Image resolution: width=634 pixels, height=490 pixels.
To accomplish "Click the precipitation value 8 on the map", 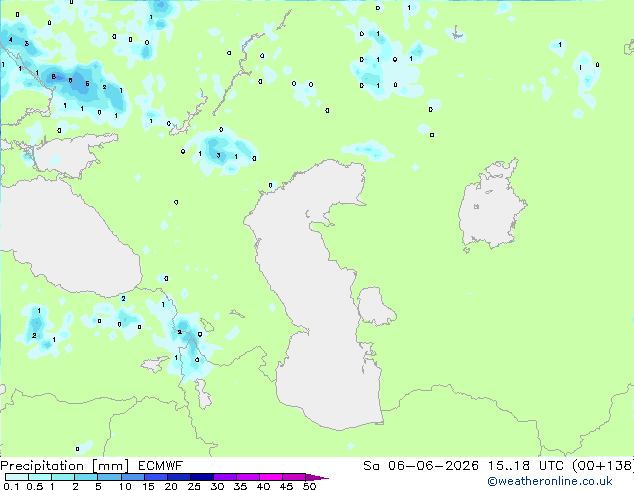I will [53, 76].
